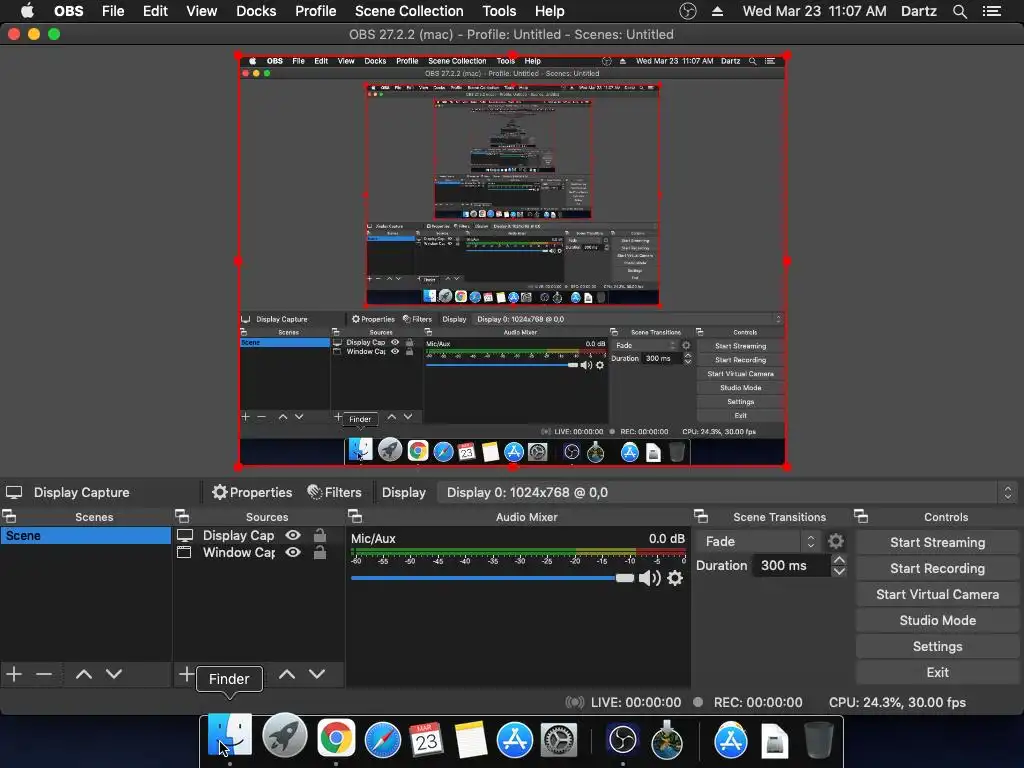Image resolution: width=1024 pixels, height=768 pixels.
Task: Remove selected scene with minus button
Action: click(x=44, y=674)
